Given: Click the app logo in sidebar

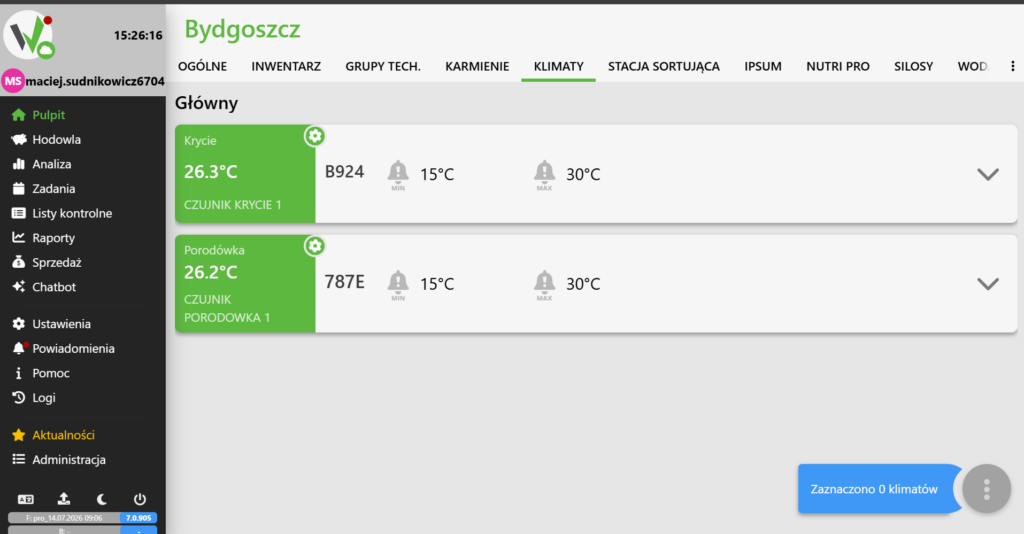Looking at the screenshot, I should click(x=29, y=35).
